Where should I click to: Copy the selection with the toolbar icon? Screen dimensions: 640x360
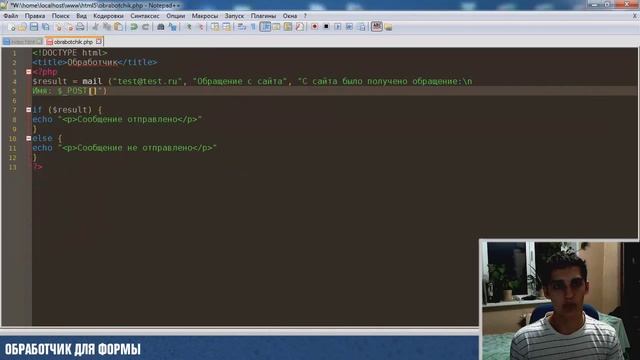coord(107,27)
